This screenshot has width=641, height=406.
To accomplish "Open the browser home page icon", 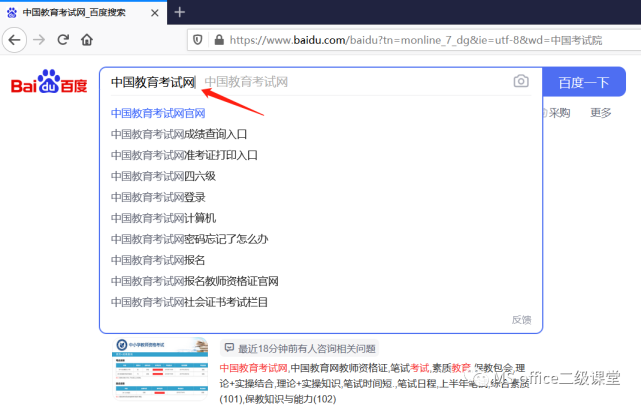I will tap(87, 40).
